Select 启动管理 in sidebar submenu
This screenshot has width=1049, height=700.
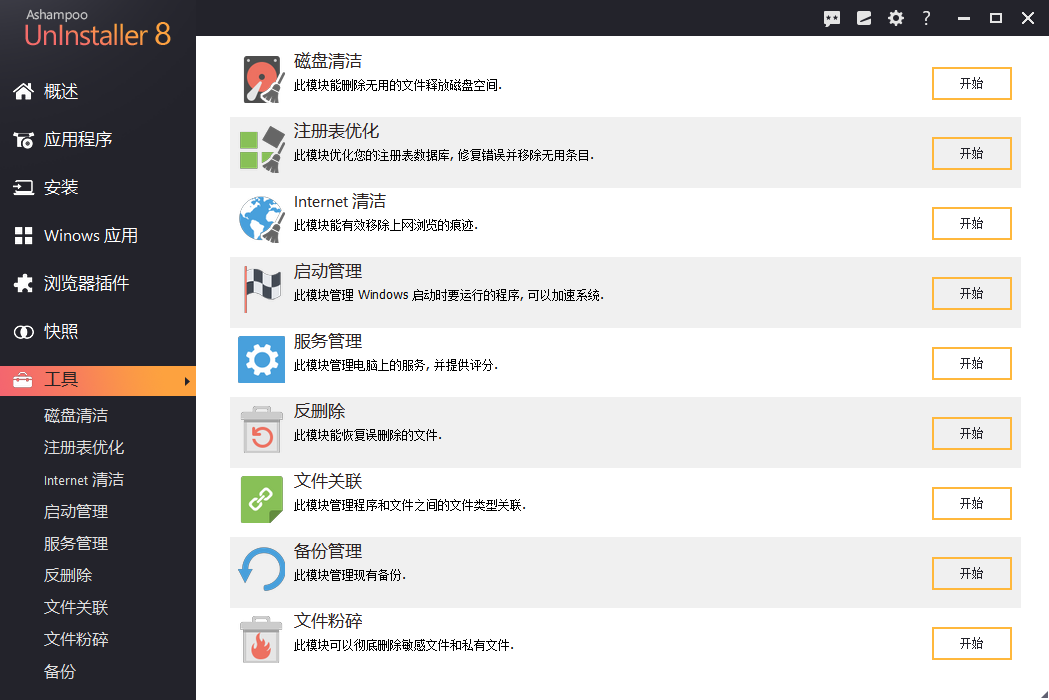[76, 512]
